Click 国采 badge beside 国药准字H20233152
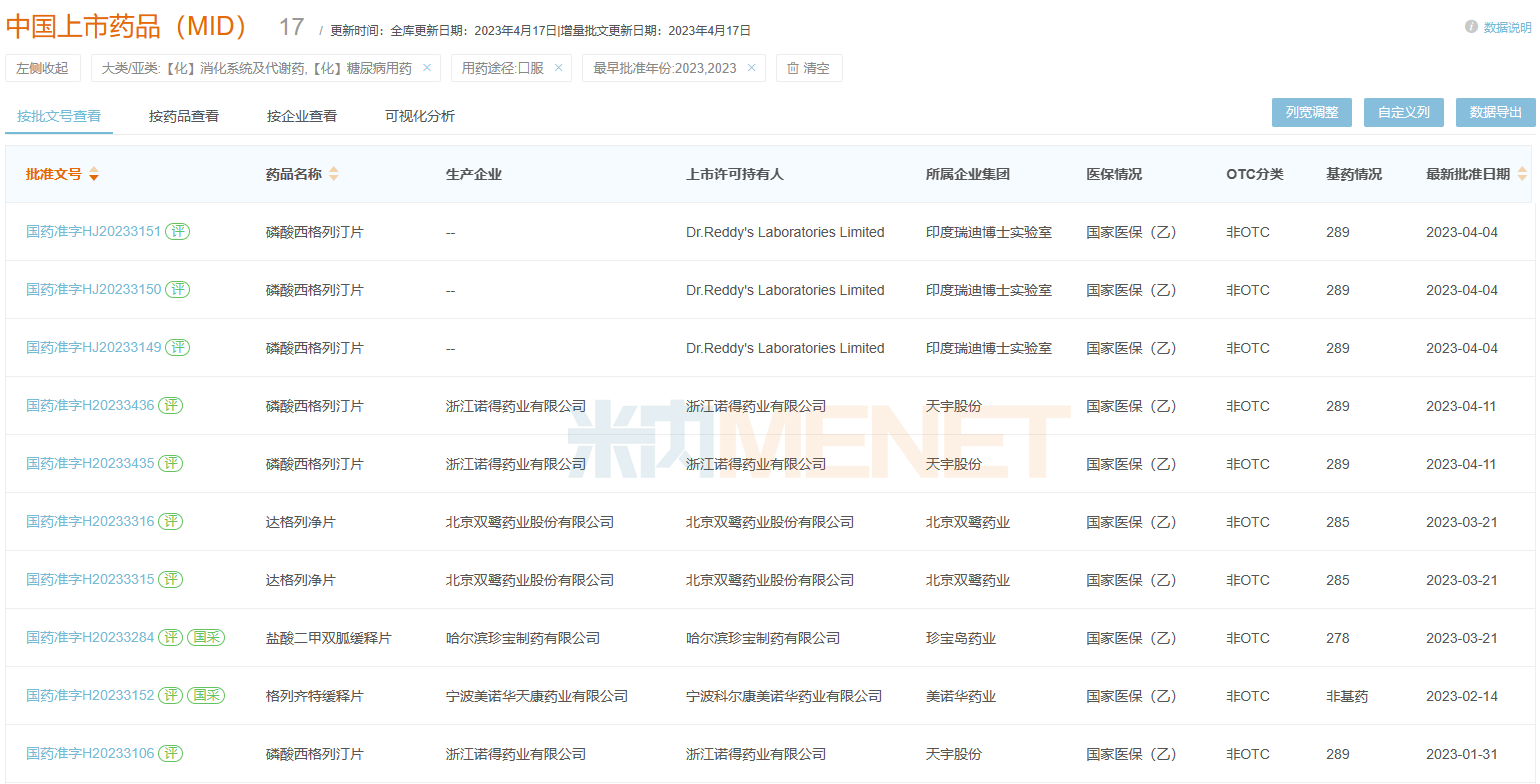 tap(206, 696)
